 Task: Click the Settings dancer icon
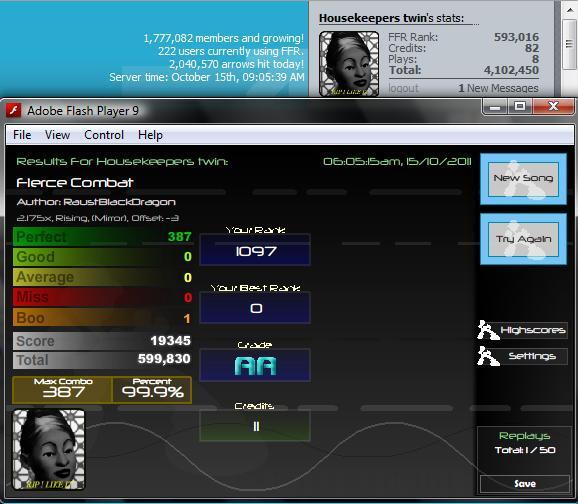tap(488, 356)
